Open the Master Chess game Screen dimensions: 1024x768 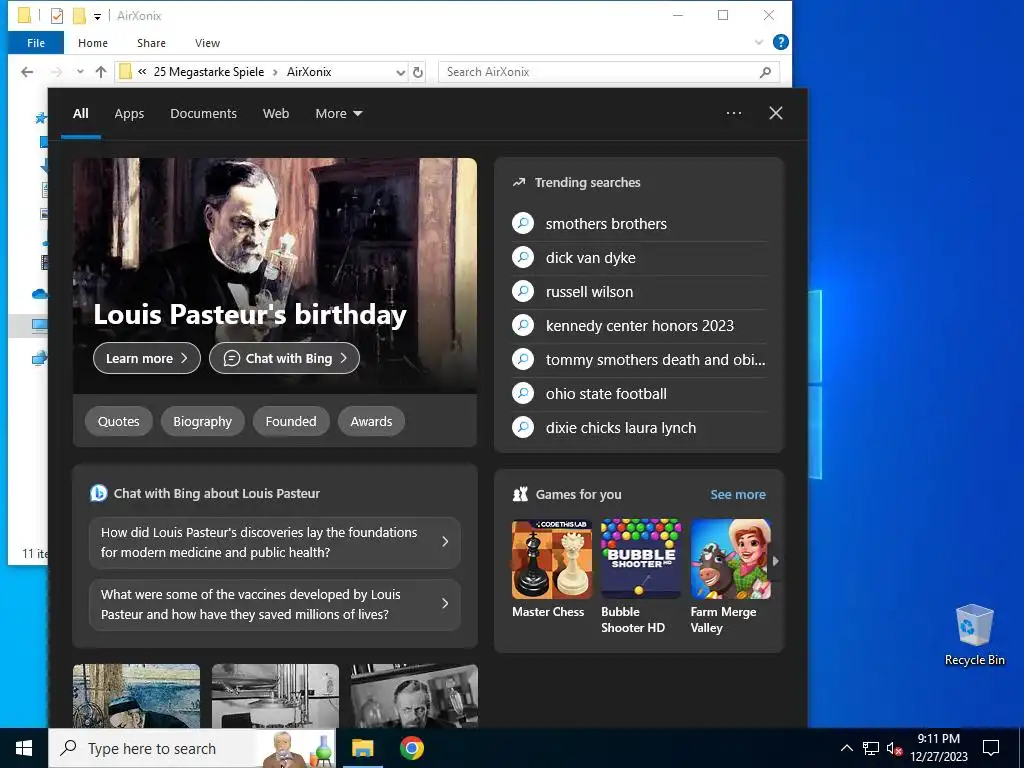pyautogui.click(x=552, y=569)
